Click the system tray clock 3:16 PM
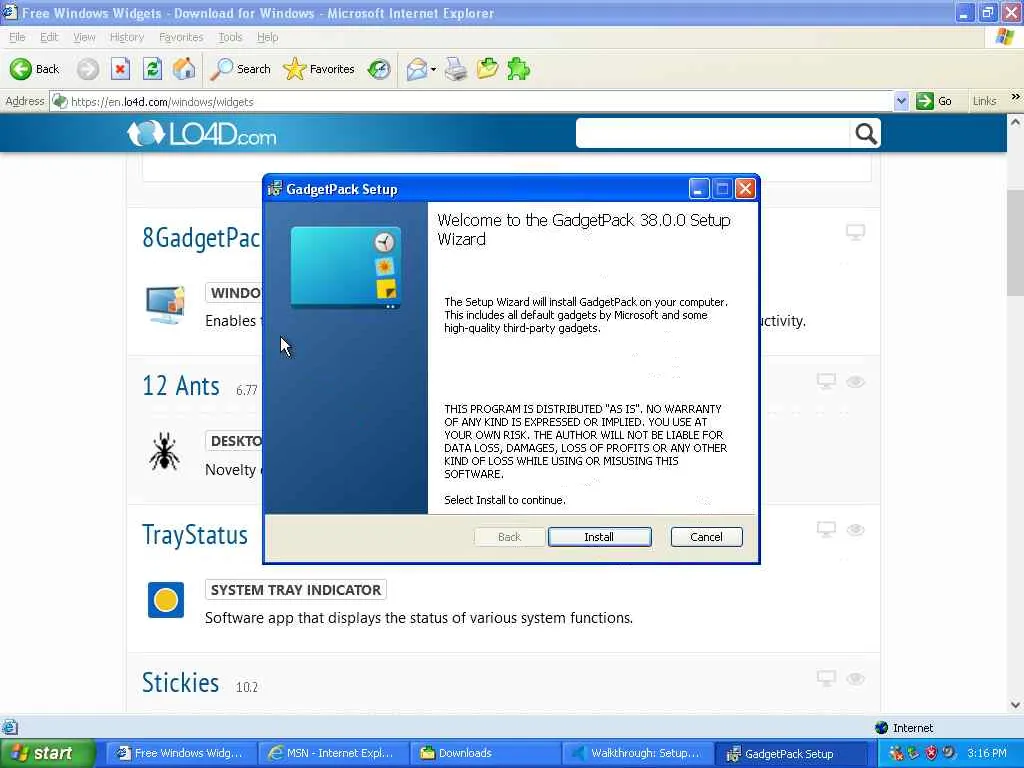Screen dimensions: 1024x768 987,753
